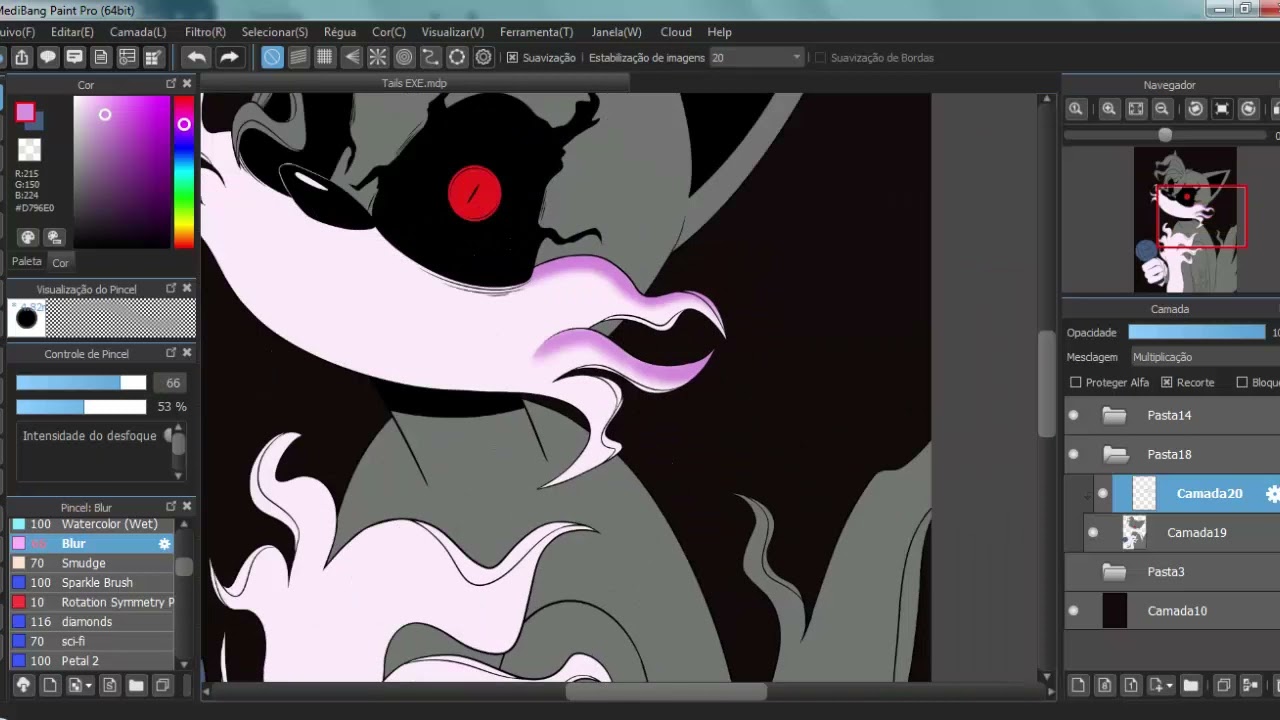Expand the Pasta3 folder

click(x=1114, y=572)
